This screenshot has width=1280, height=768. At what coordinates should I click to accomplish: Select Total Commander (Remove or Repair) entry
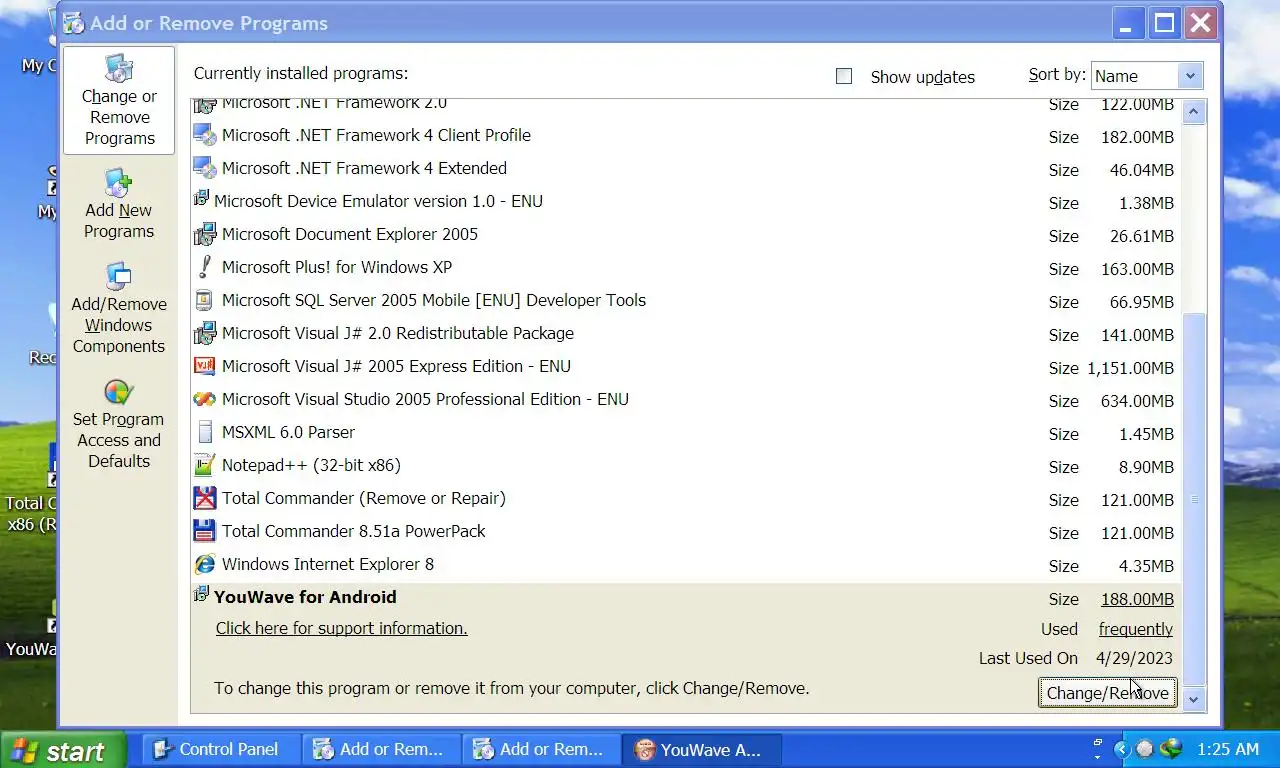[x=686, y=498]
